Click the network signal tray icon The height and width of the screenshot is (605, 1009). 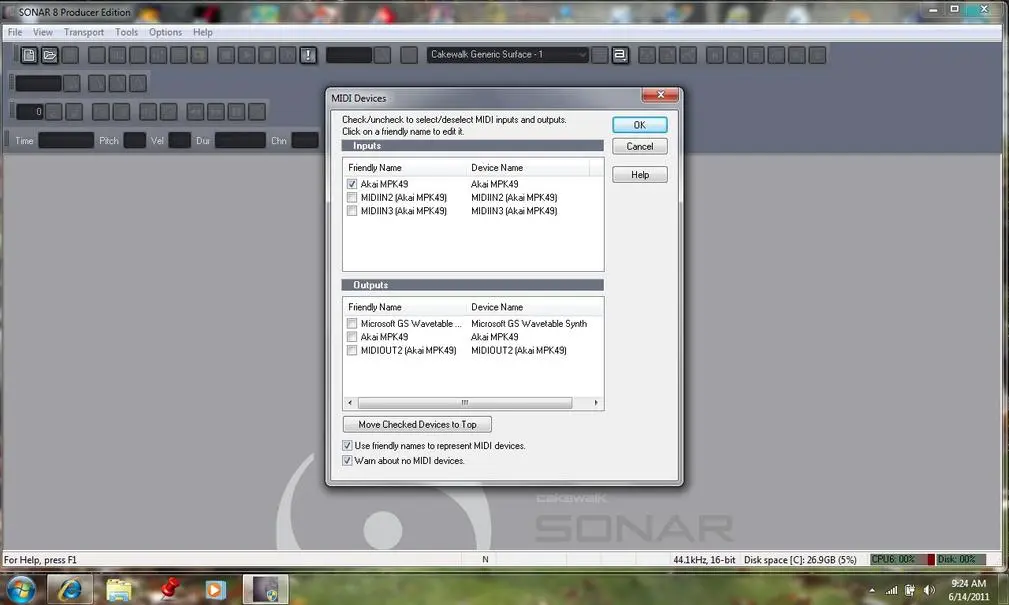pyautogui.click(x=891, y=590)
